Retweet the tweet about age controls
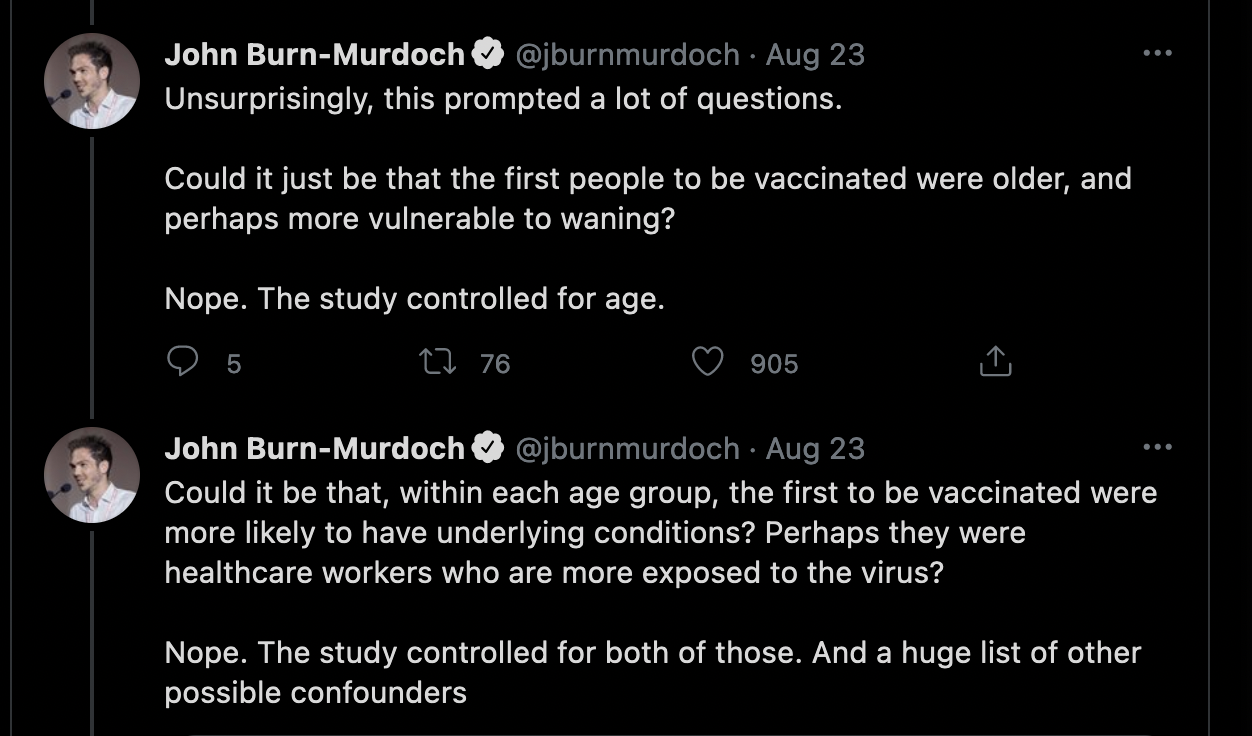The height and width of the screenshot is (736, 1252). point(440,363)
